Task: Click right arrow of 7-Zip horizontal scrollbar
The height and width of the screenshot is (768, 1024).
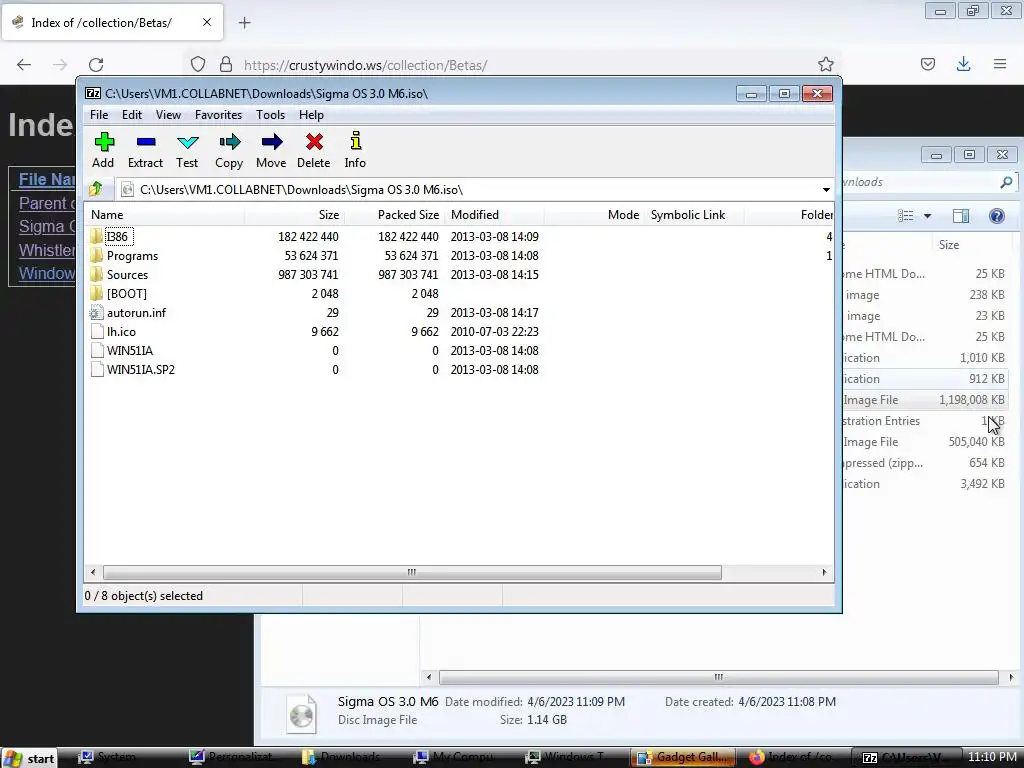Action: coord(824,573)
